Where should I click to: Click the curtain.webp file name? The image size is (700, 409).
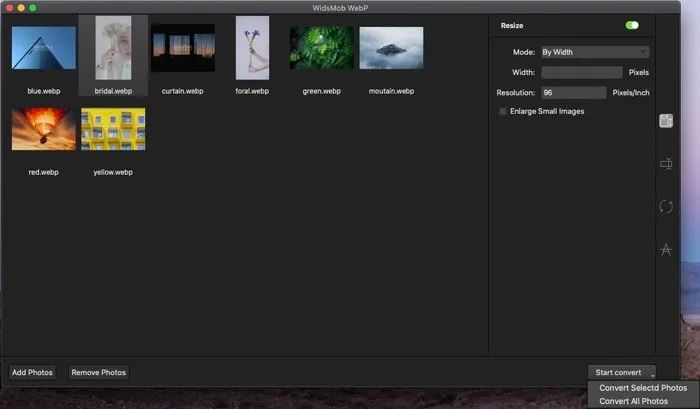(x=183, y=91)
